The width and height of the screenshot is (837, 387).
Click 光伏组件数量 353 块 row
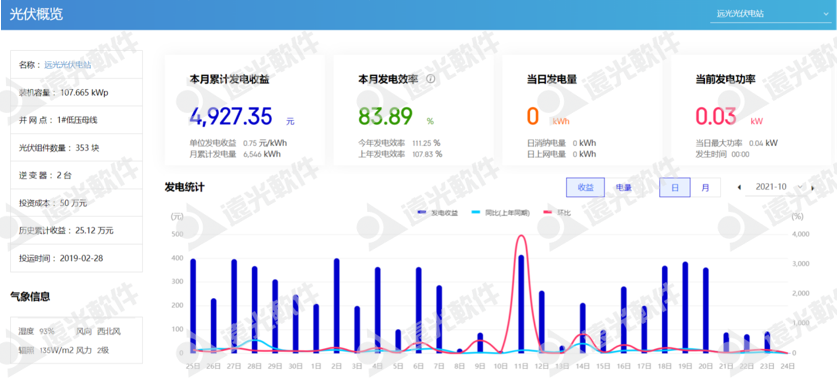[76, 148]
